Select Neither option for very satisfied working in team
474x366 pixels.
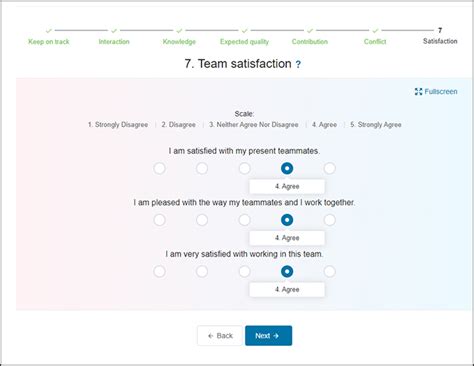[x=245, y=271]
